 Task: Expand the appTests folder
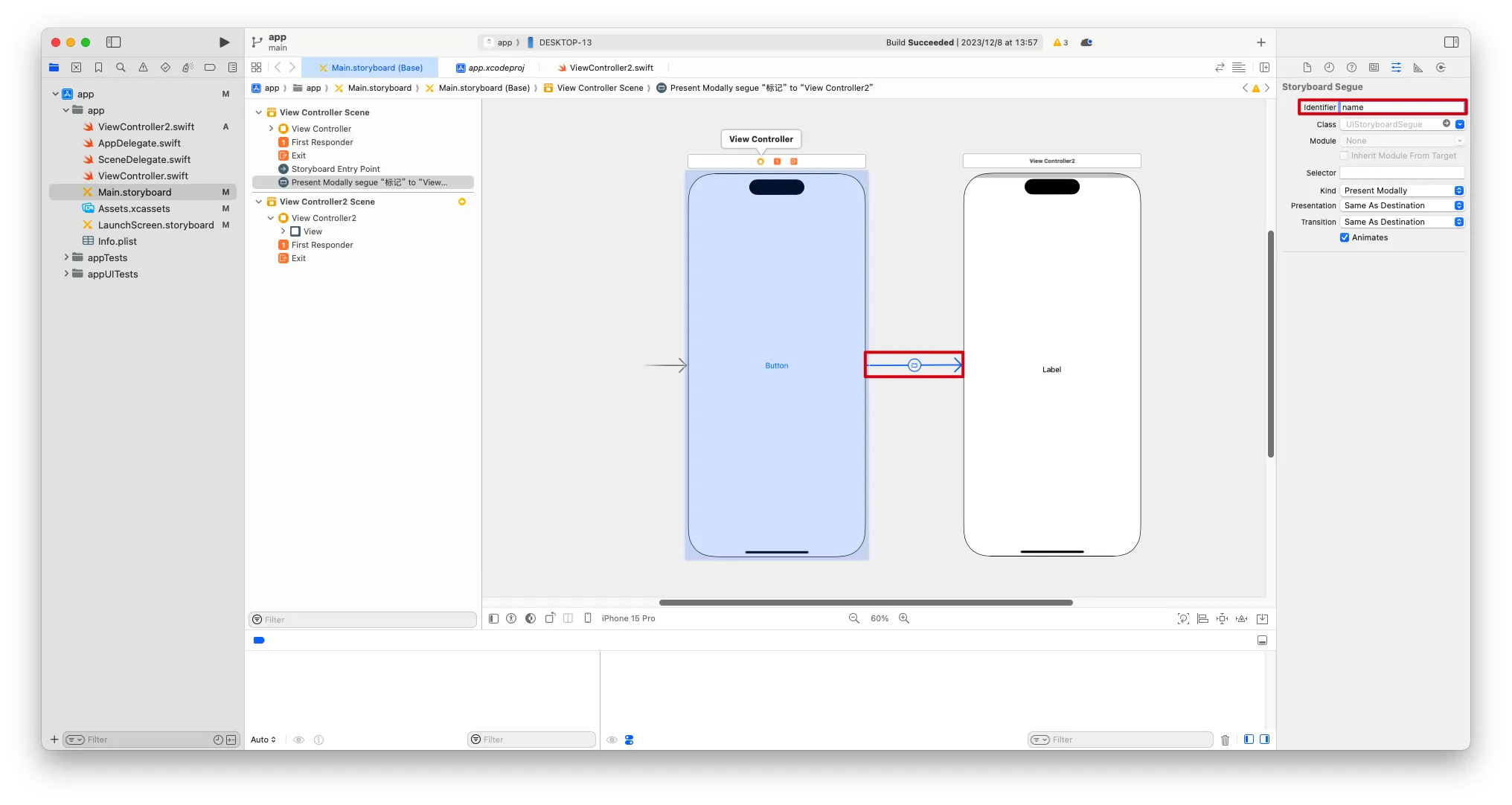pyautogui.click(x=66, y=257)
